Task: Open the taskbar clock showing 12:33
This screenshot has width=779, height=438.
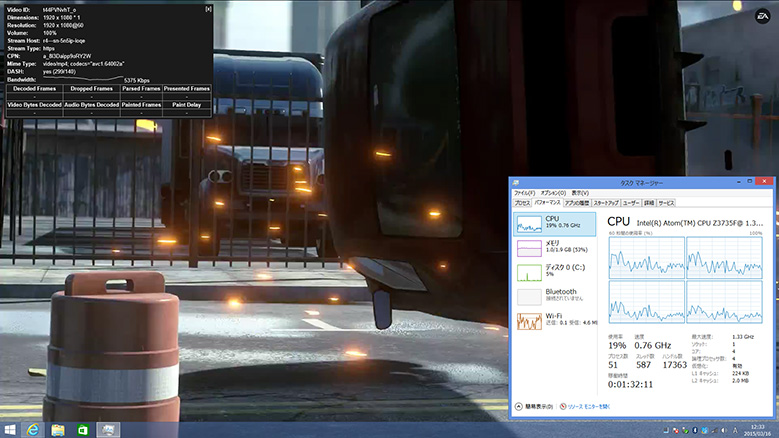Action: pos(757,430)
